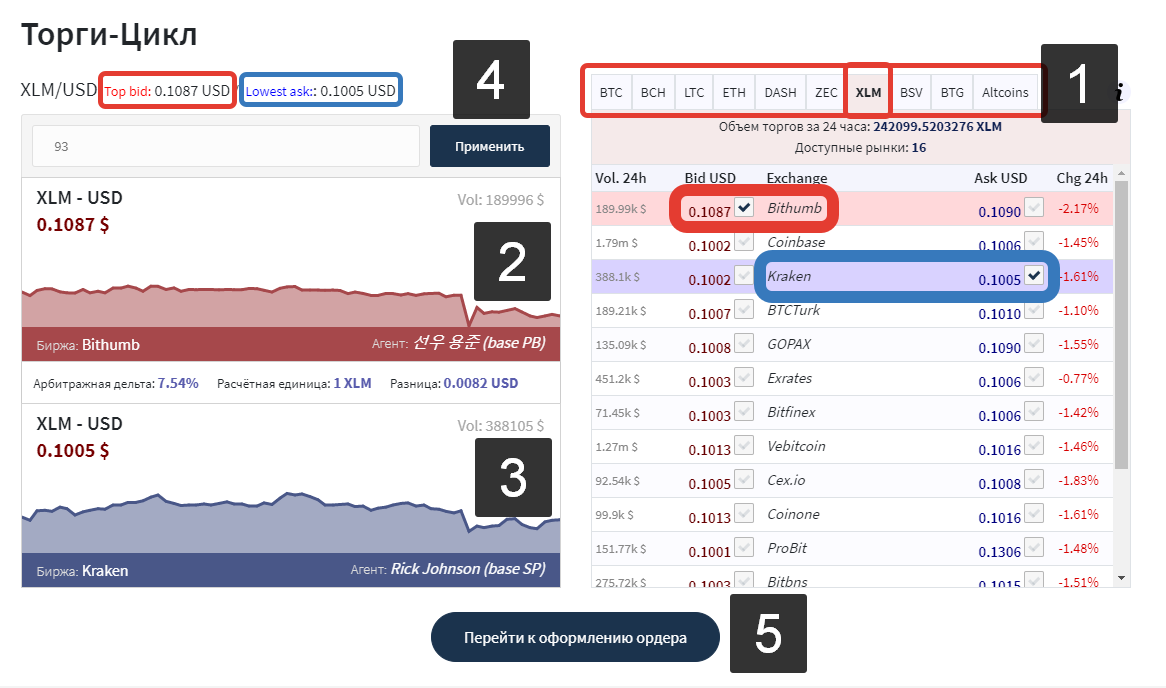
Task: Click the 24h volume 242099.5203276 XLM value
Action: pyautogui.click(x=937, y=126)
